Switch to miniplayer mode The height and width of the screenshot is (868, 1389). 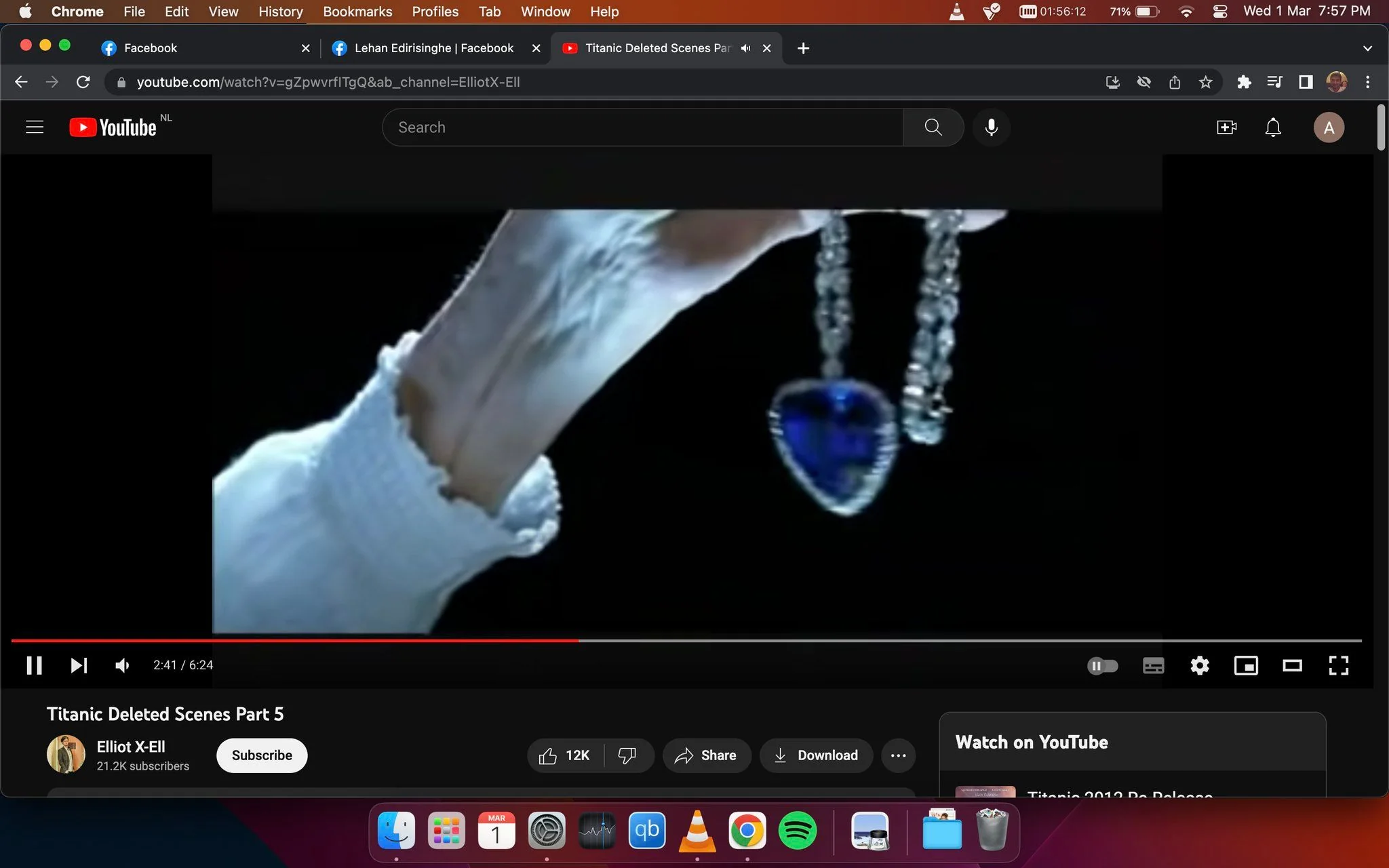point(1246,666)
